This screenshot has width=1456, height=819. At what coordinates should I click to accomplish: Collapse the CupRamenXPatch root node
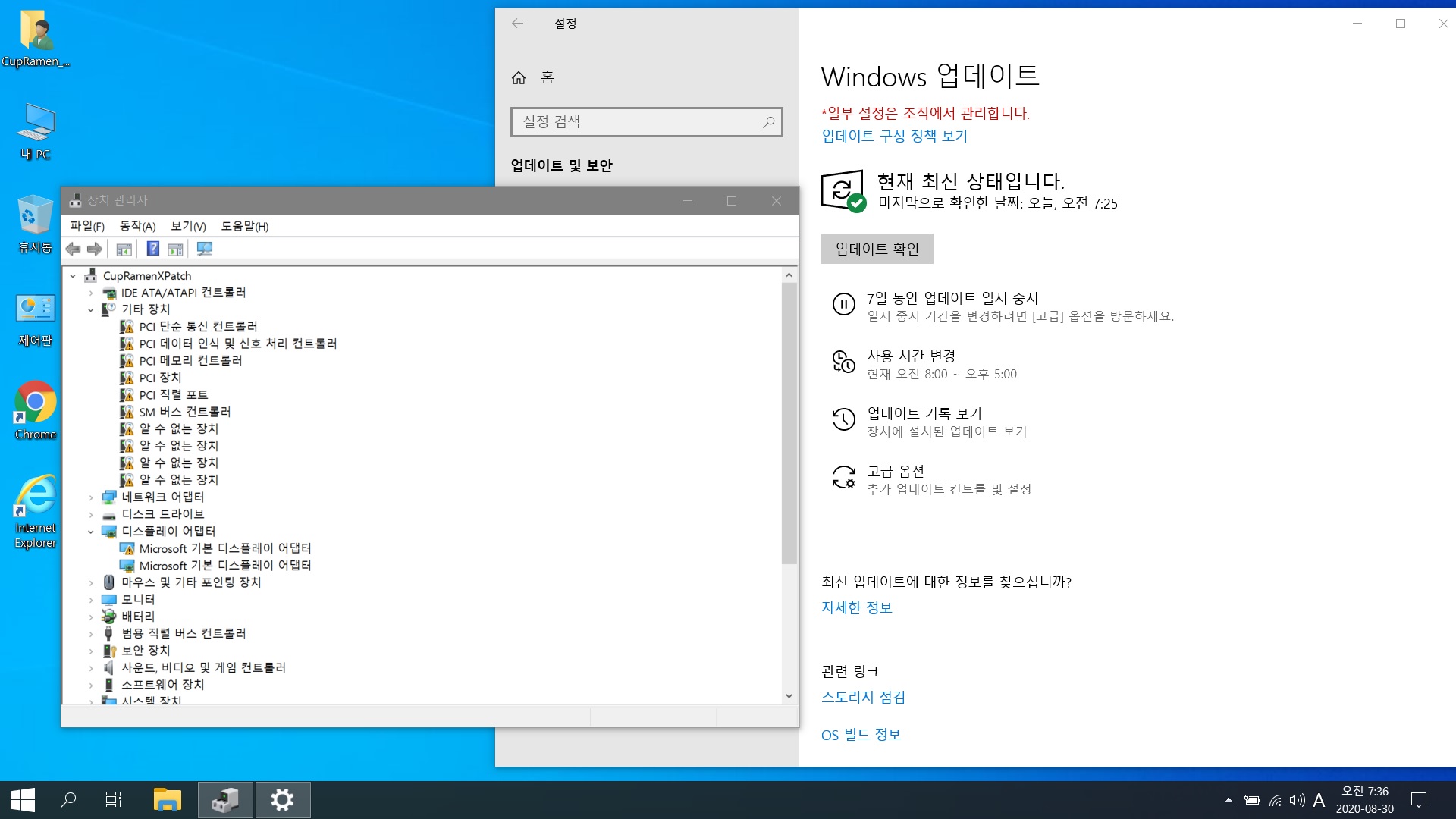pos(73,276)
